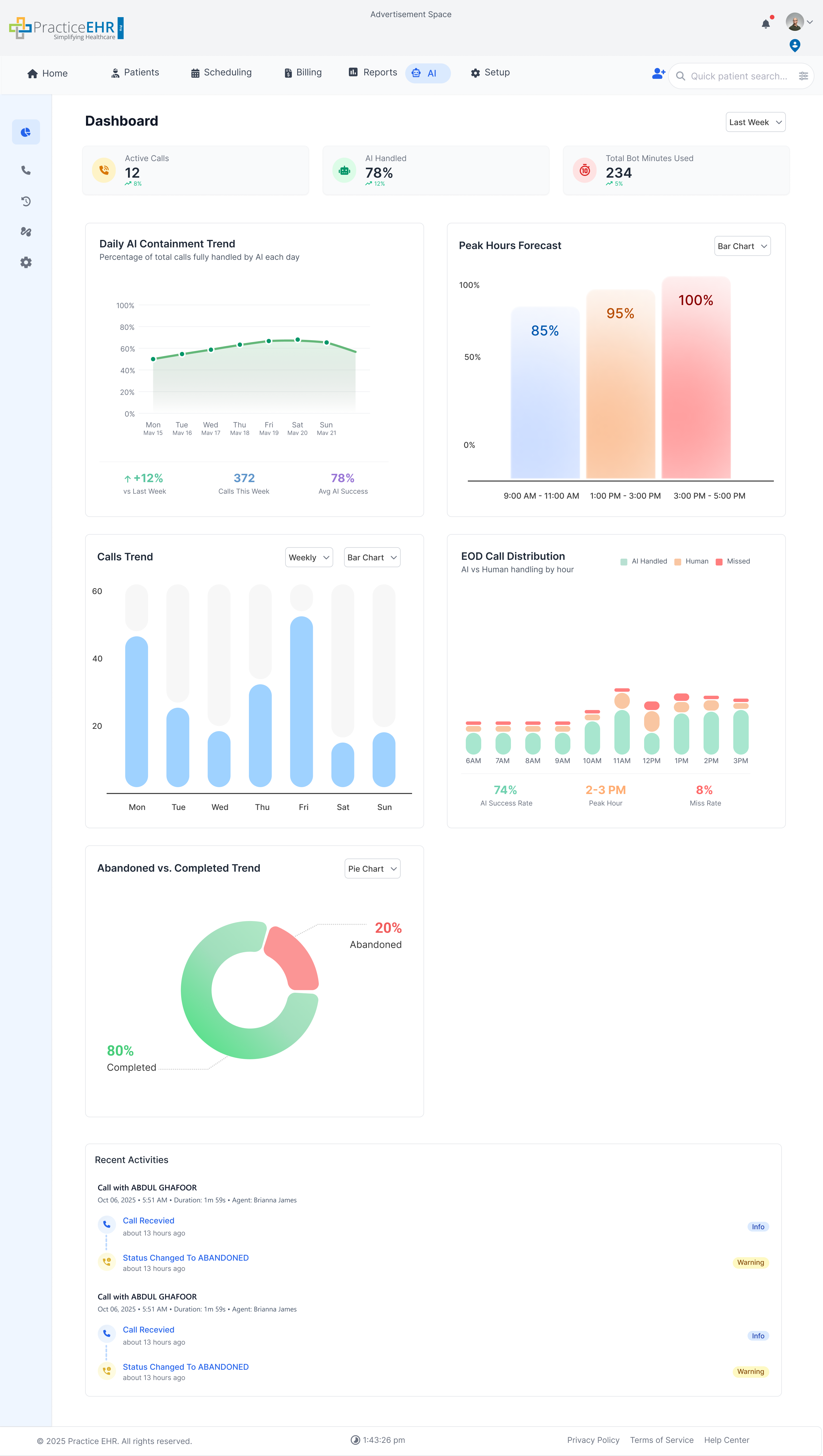823x1456 pixels.
Task: Click the Privacy Policy link
Action: pyautogui.click(x=593, y=1440)
